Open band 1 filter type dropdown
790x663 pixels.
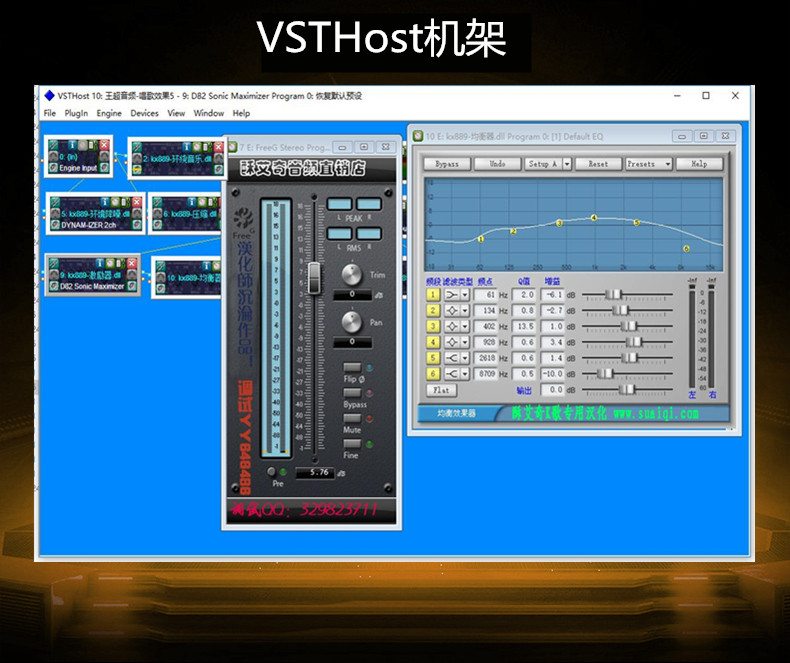coord(465,295)
